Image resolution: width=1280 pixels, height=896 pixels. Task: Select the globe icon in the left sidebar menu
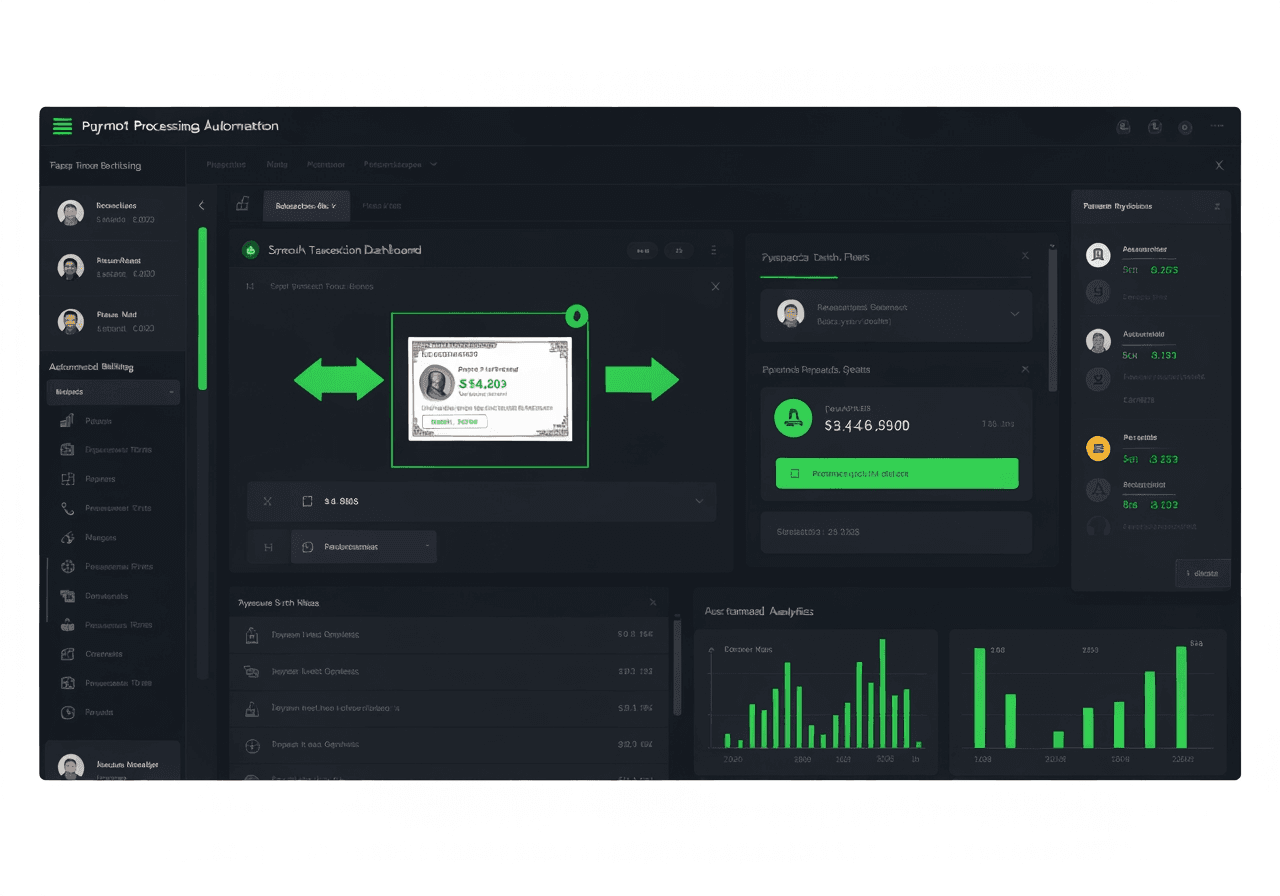coord(68,567)
